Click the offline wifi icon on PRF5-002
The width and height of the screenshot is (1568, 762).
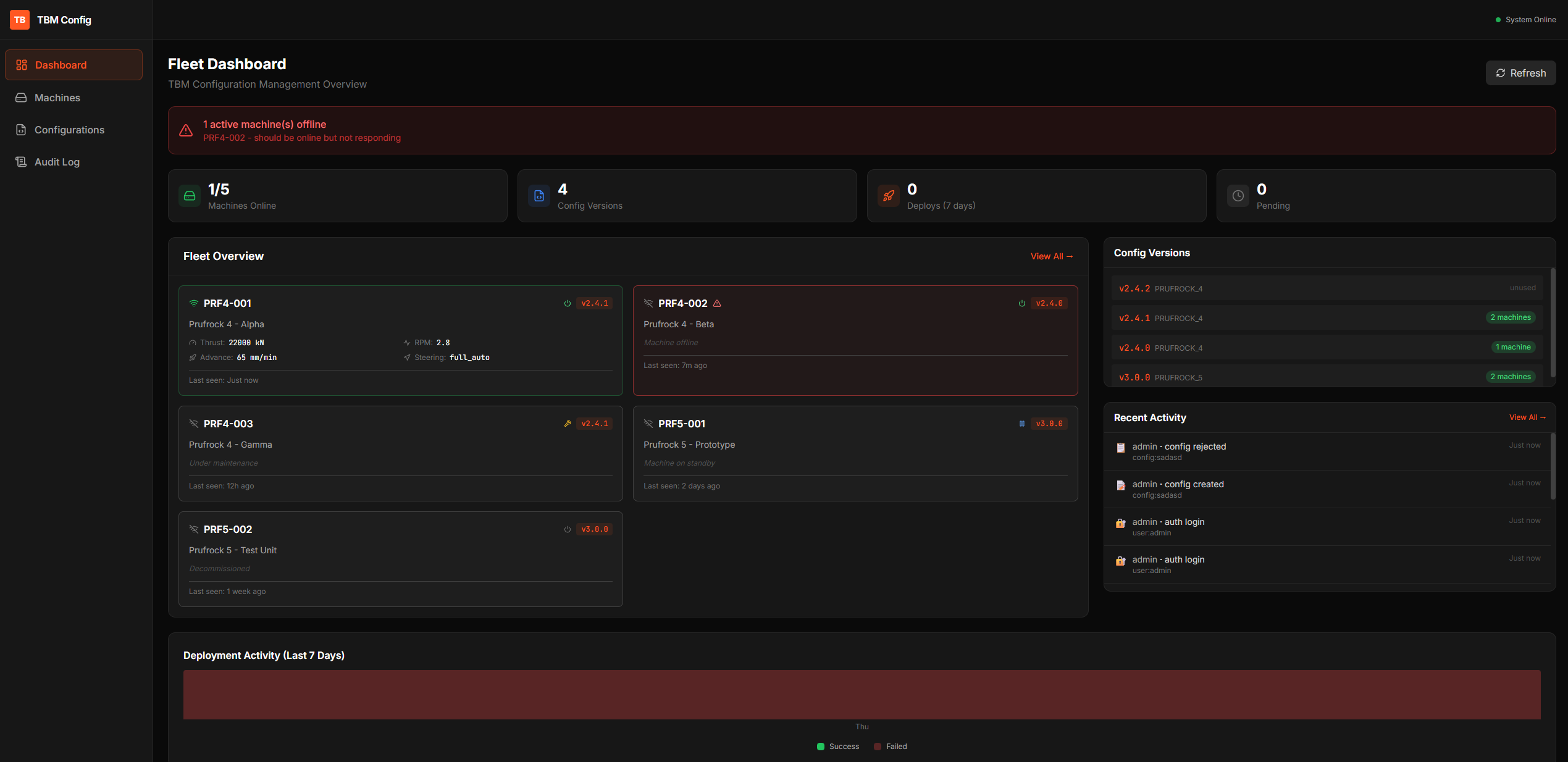click(194, 529)
